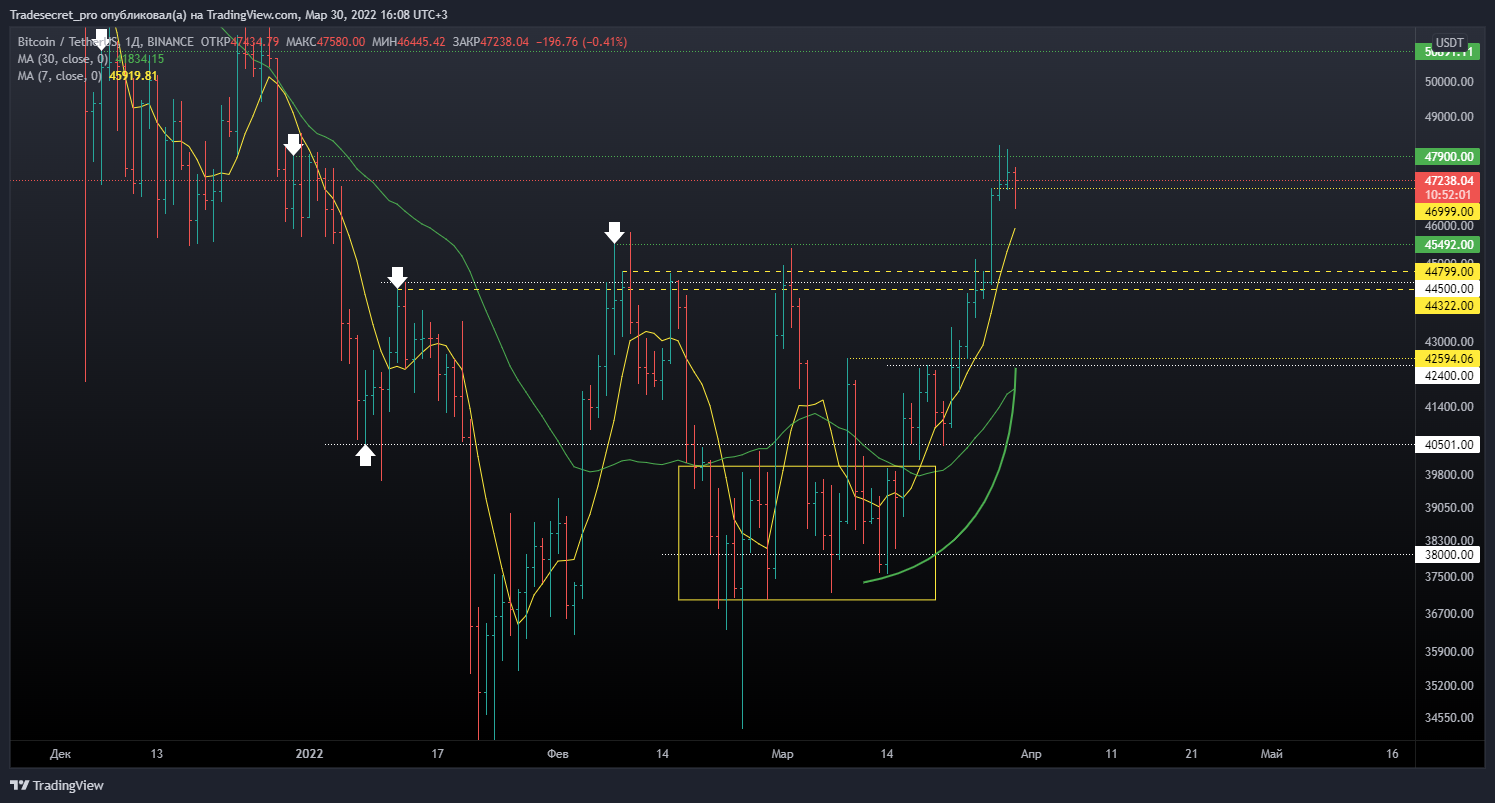Click the white 40501.00 price label
Image resolution: width=1495 pixels, height=803 pixels.
coord(1448,444)
